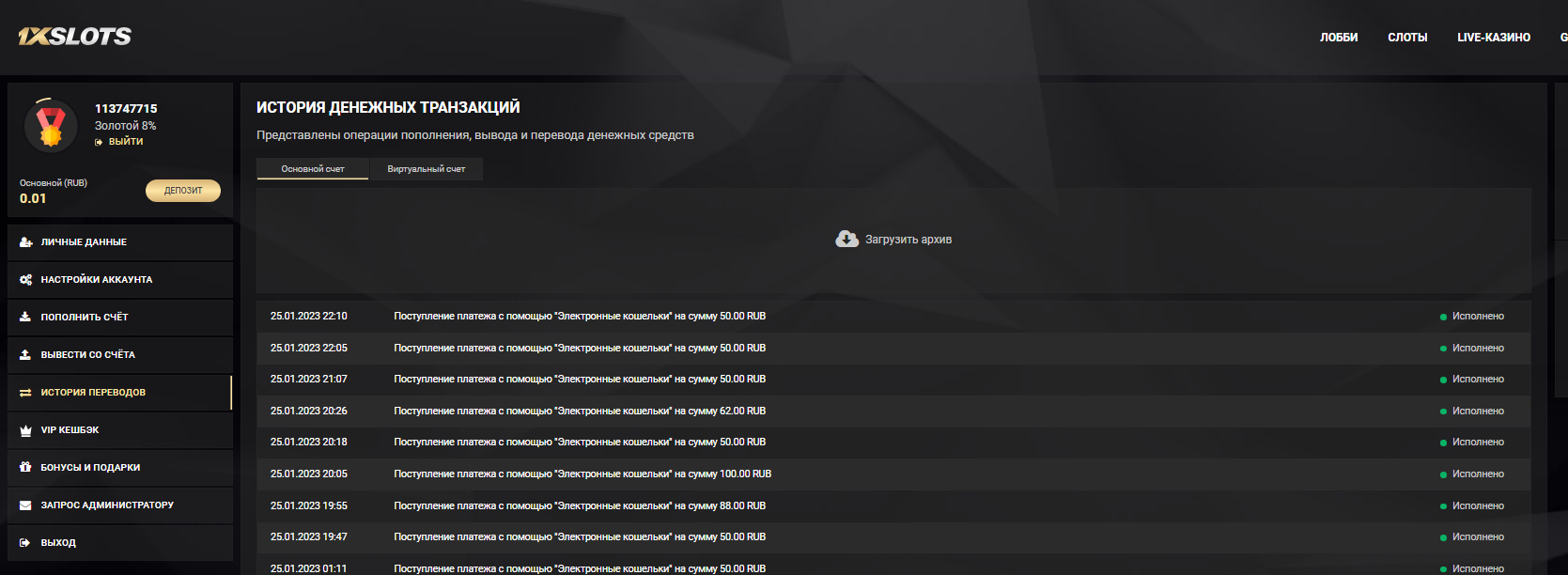
Task: Click the bonuses gift box icon
Action: [x=25, y=467]
